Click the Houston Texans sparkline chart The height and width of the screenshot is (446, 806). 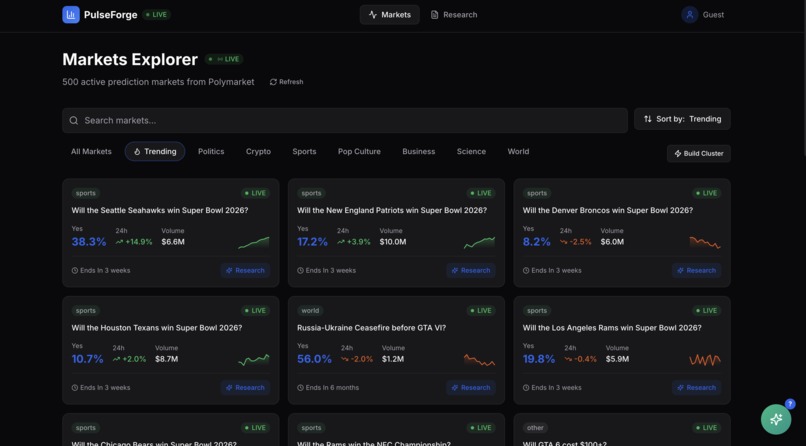pos(253,360)
